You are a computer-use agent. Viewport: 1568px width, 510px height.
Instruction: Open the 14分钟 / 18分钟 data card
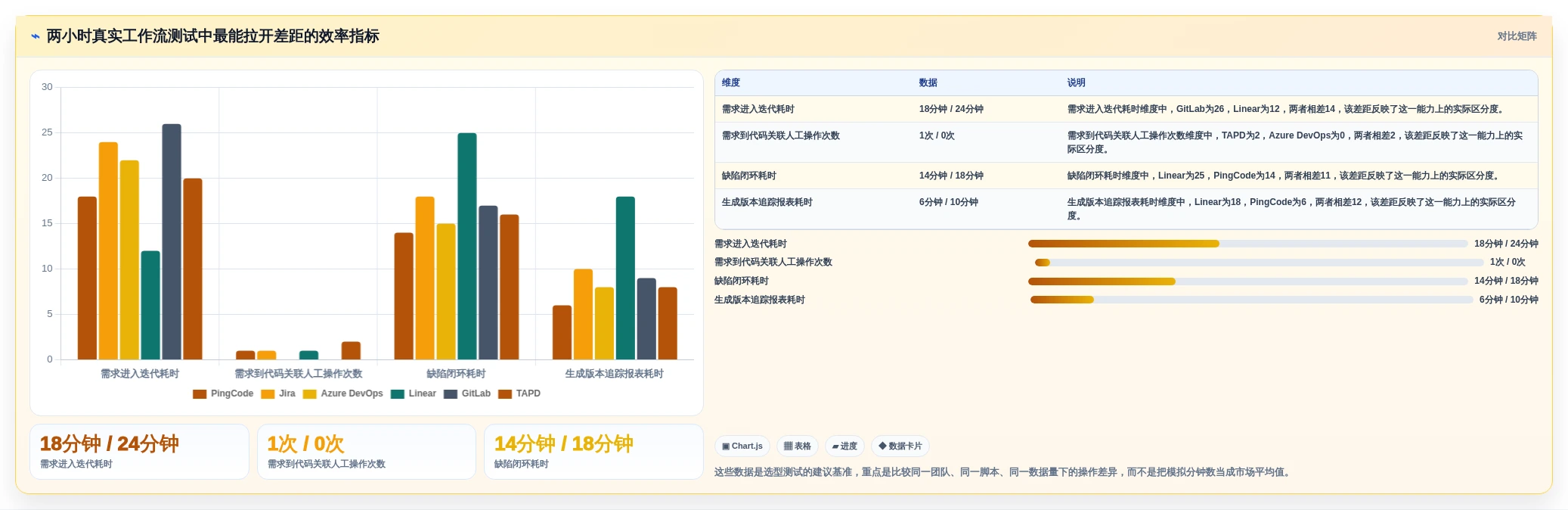point(593,452)
